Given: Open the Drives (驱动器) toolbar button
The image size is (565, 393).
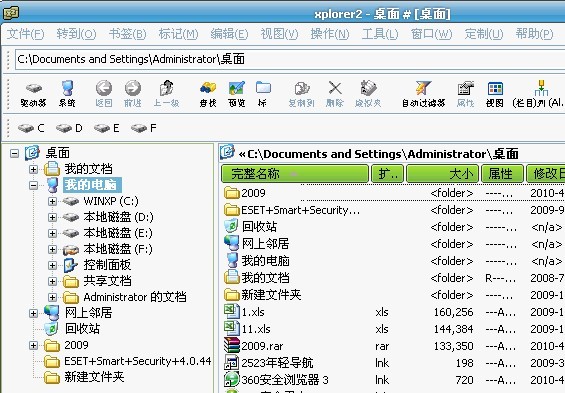Looking at the screenshot, I should [x=33, y=94].
